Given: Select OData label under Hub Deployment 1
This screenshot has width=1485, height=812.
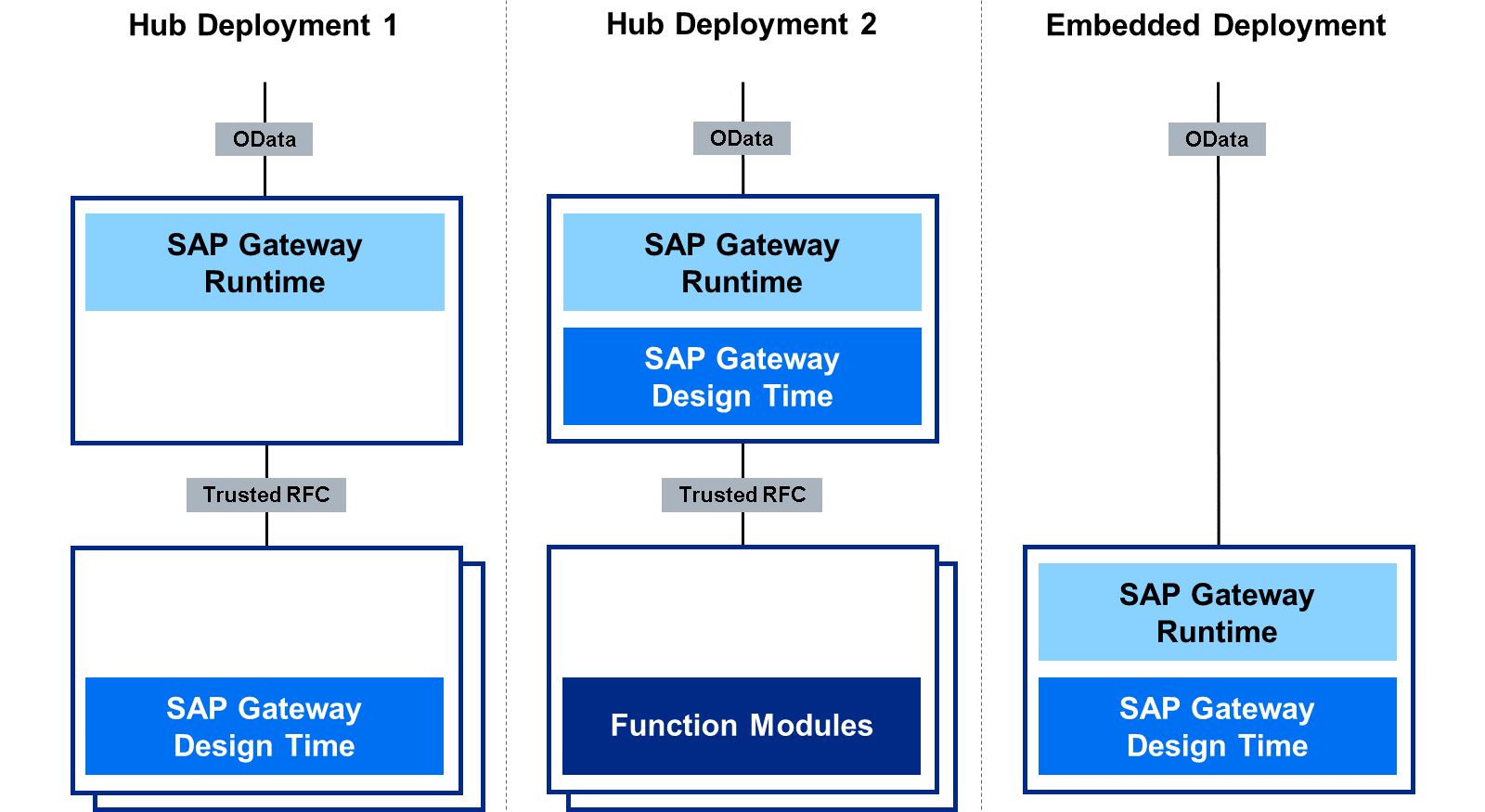Looking at the screenshot, I should click(x=265, y=139).
